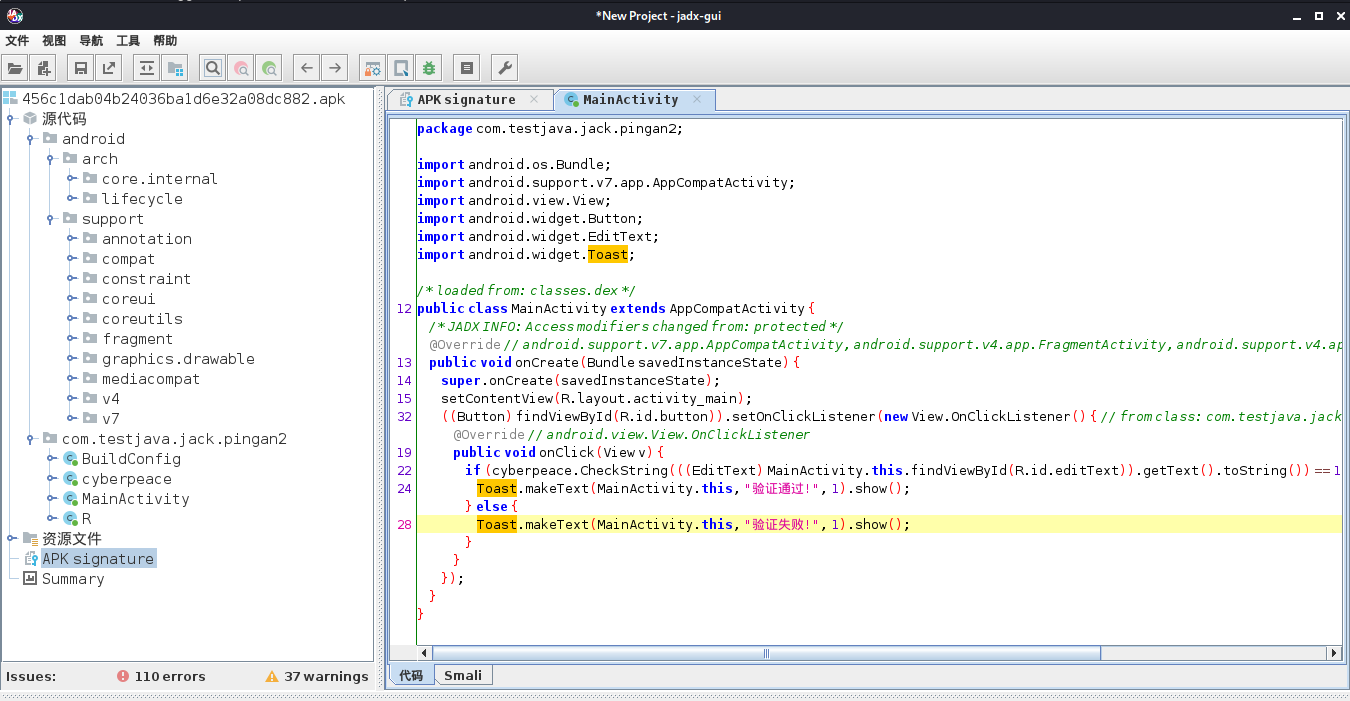Expand the 资源文件 tree node

11,539
